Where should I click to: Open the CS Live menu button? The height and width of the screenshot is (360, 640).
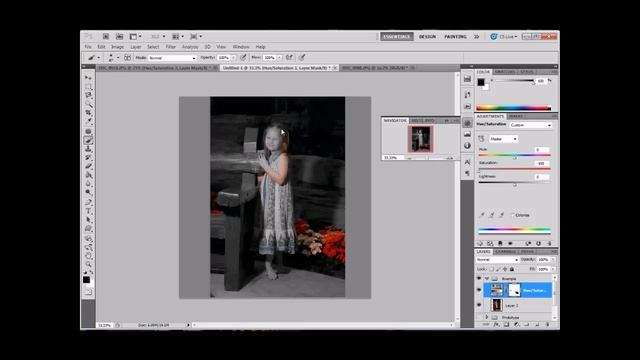pos(504,37)
